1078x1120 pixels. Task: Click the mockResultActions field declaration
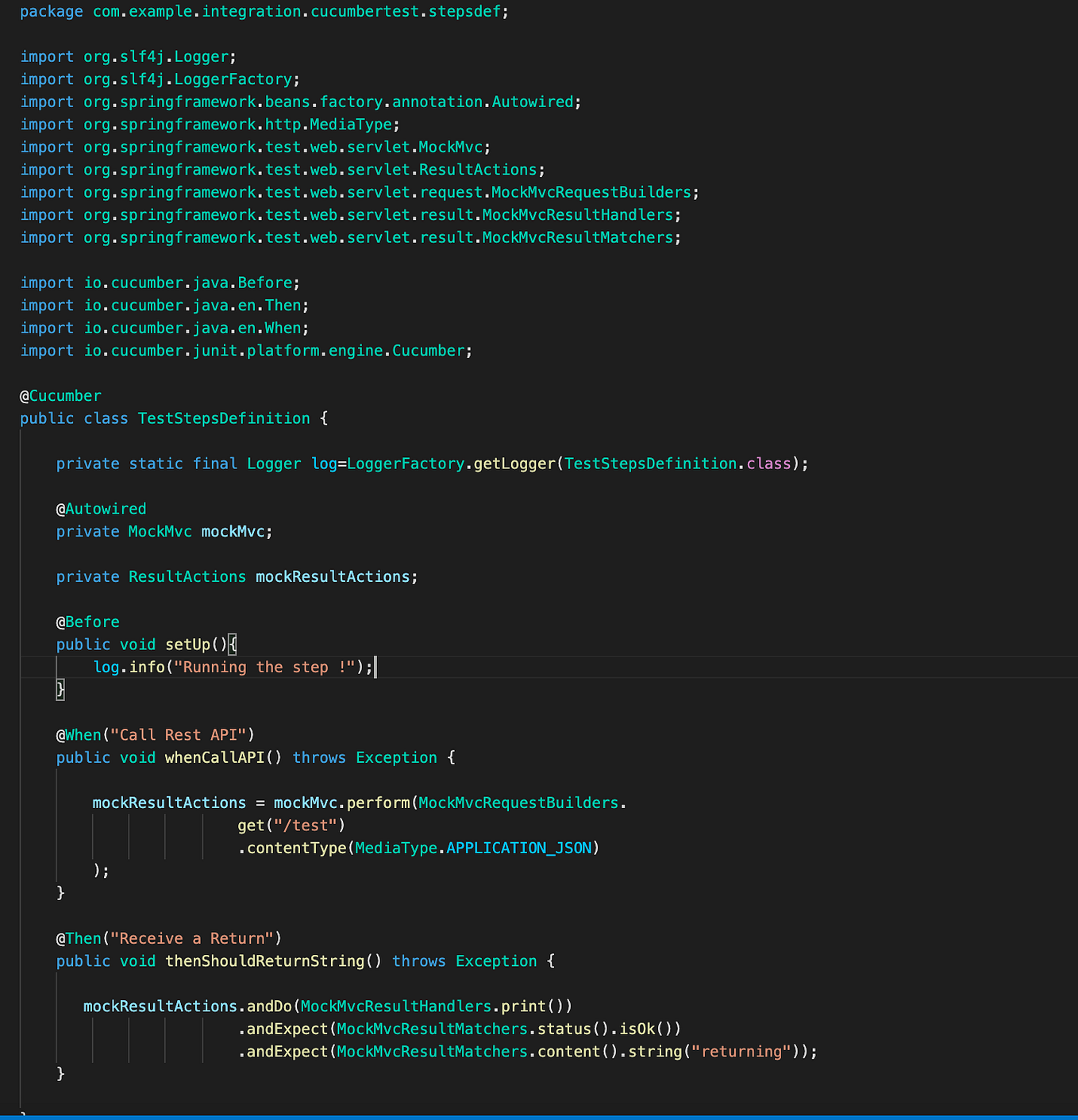point(334,576)
